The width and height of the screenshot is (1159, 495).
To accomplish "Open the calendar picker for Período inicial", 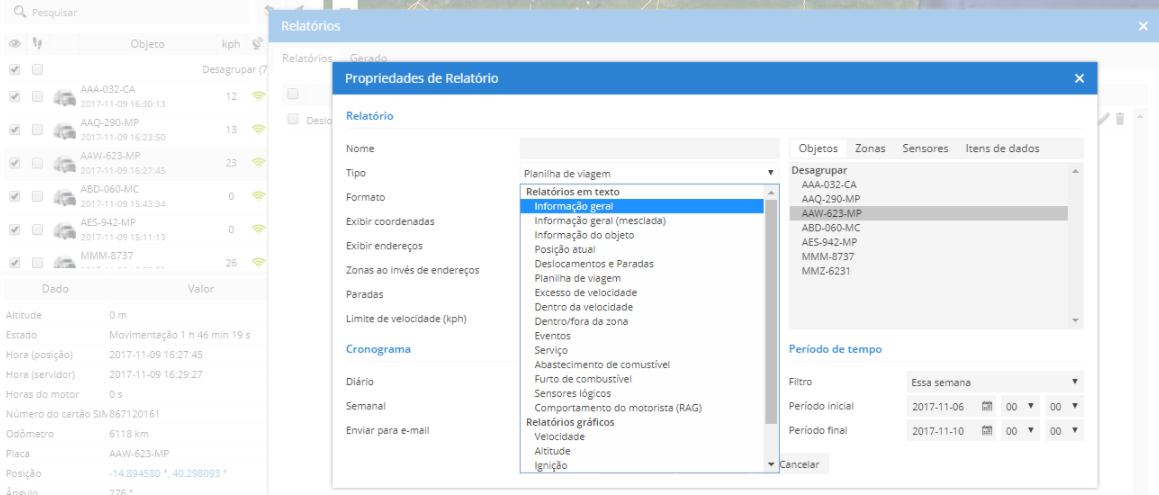I will [x=986, y=406].
